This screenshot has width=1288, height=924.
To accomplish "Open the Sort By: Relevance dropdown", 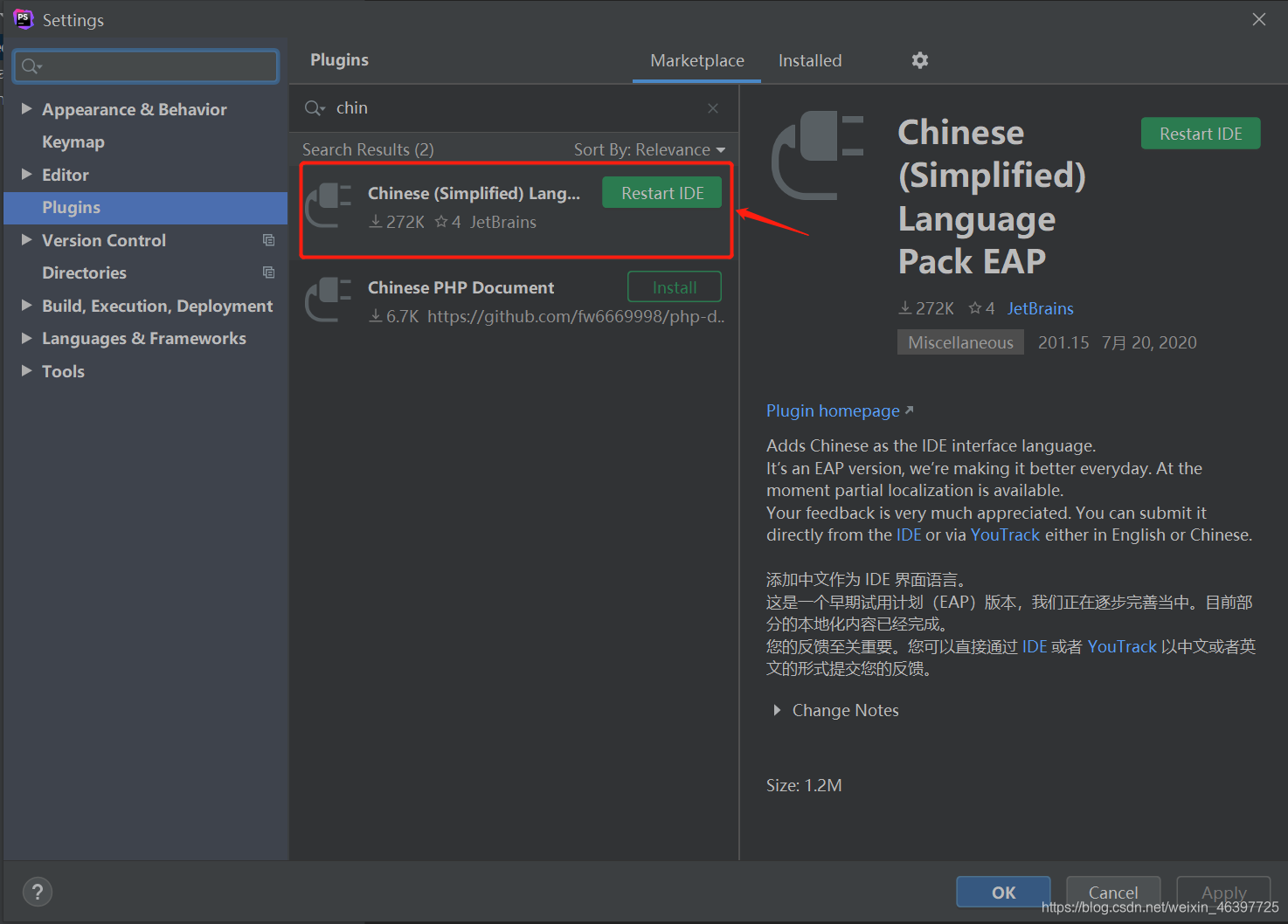I will point(649,150).
